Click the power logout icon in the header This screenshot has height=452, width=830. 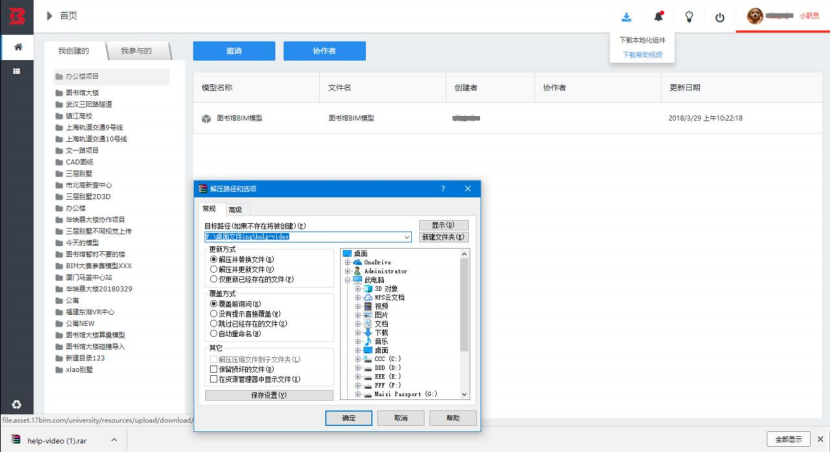click(x=720, y=17)
